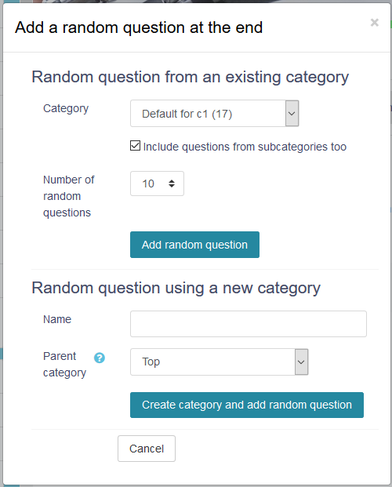The height and width of the screenshot is (487, 392).
Task: Open the Parent category help icon
Action: click(x=99, y=358)
